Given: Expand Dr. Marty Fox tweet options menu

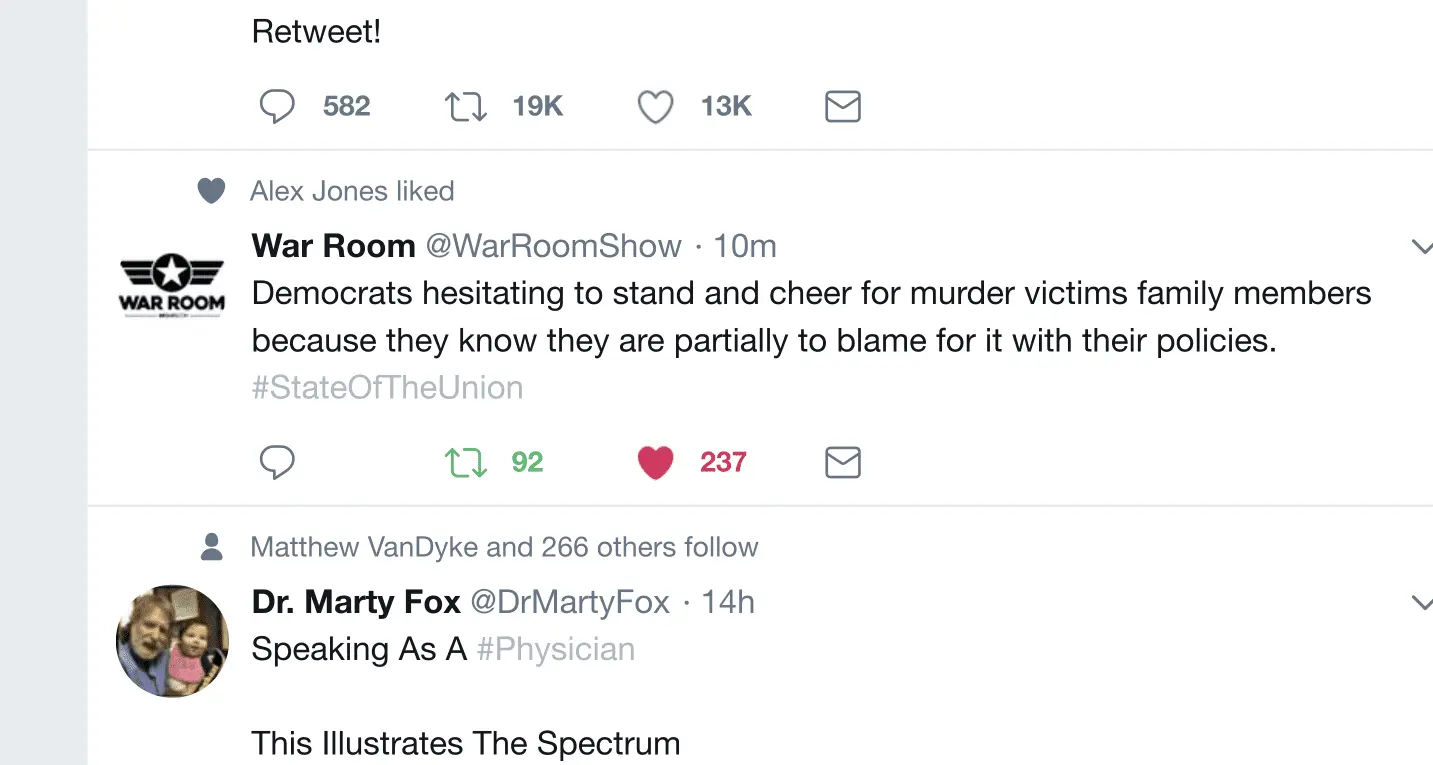Looking at the screenshot, I should pyautogui.click(x=1420, y=602).
